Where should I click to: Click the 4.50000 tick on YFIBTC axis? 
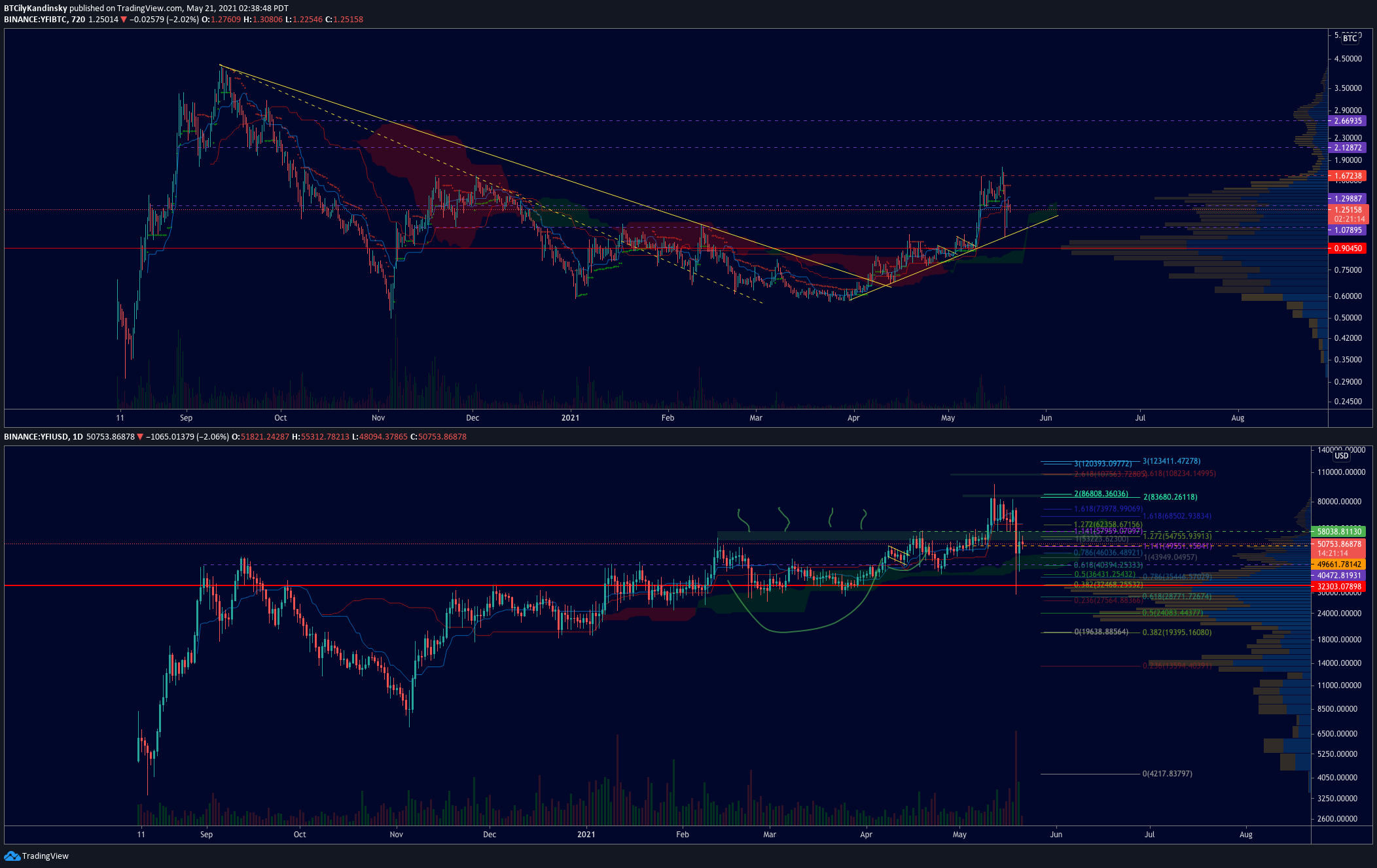click(1348, 59)
